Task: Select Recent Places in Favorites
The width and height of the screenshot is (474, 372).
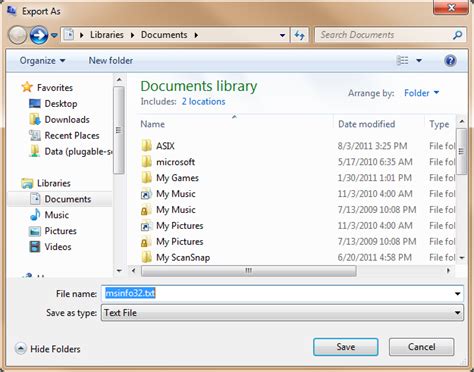Action: (x=64, y=136)
